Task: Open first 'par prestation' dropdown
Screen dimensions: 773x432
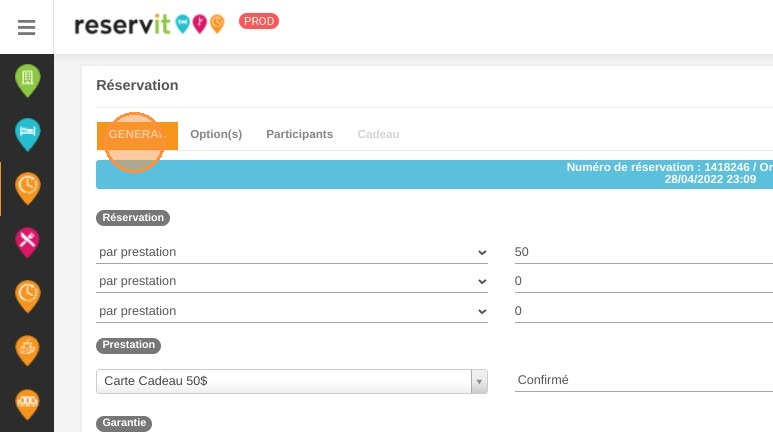Action: (x=292, y=252)
